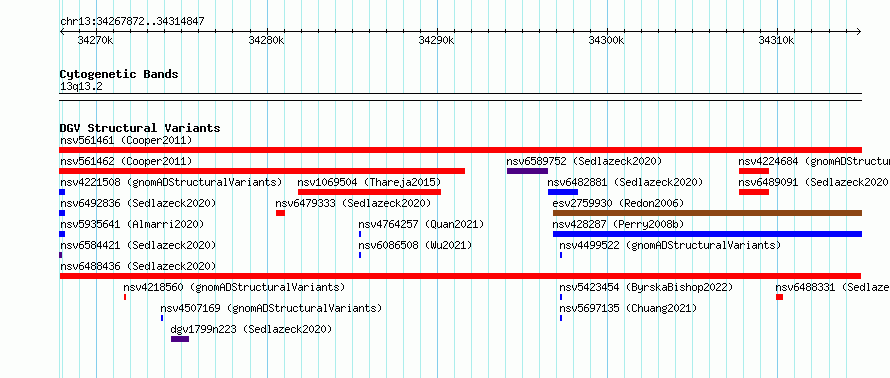
Task: Click the nsv6488436 (Sedlazeck2020) label
Action: 138,266
